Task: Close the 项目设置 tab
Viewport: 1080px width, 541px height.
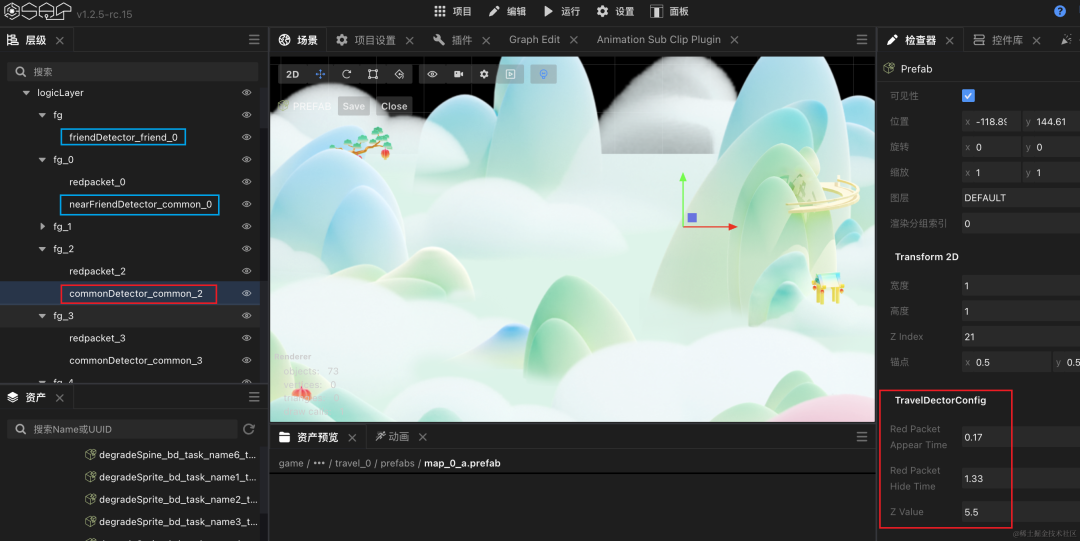Action: pyautogui.click(x=410, y=41)
